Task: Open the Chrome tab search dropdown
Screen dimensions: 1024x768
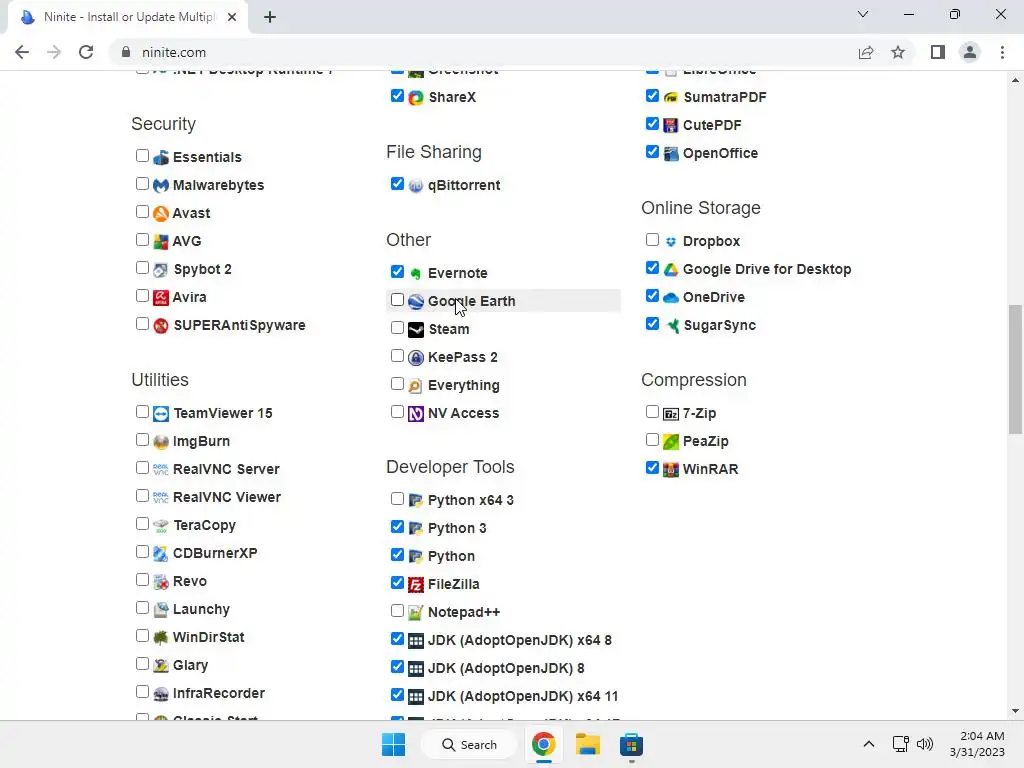Action: pyautogui.click(x=863, y=14)
